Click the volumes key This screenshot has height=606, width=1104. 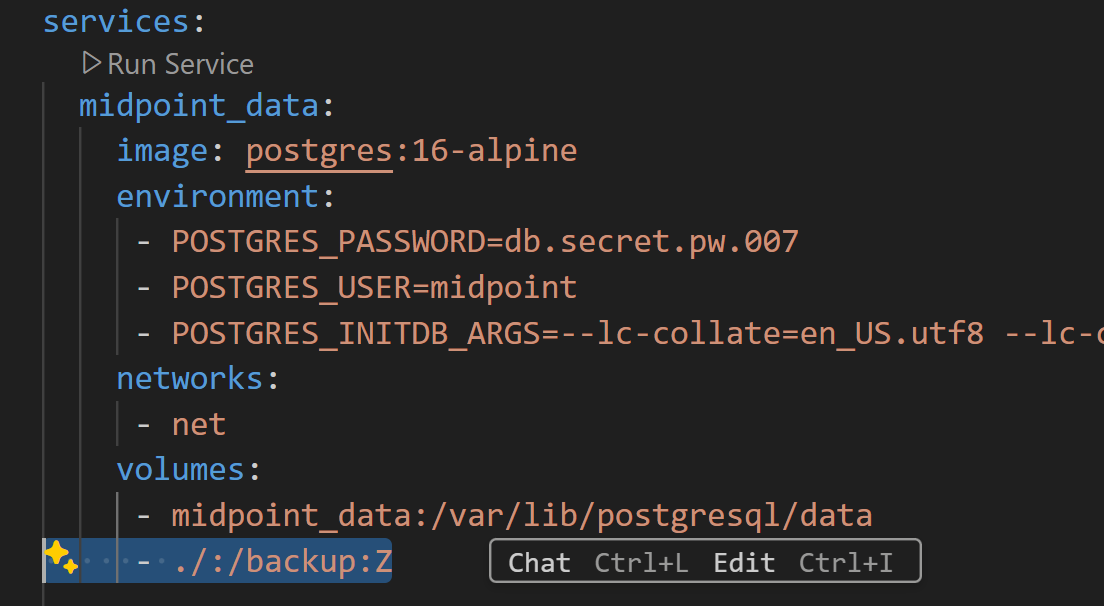coord(180,470)
